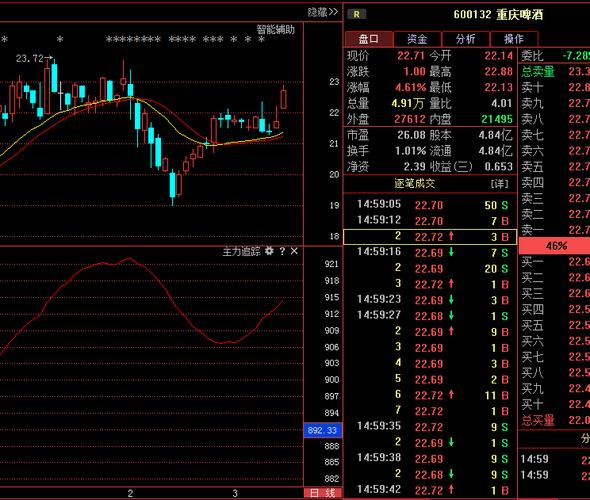The width and height of the screenshot is (590, 500).
Task: Select trade row at 14:59:42
Action: pyautogui.click(x=430, y=490)
